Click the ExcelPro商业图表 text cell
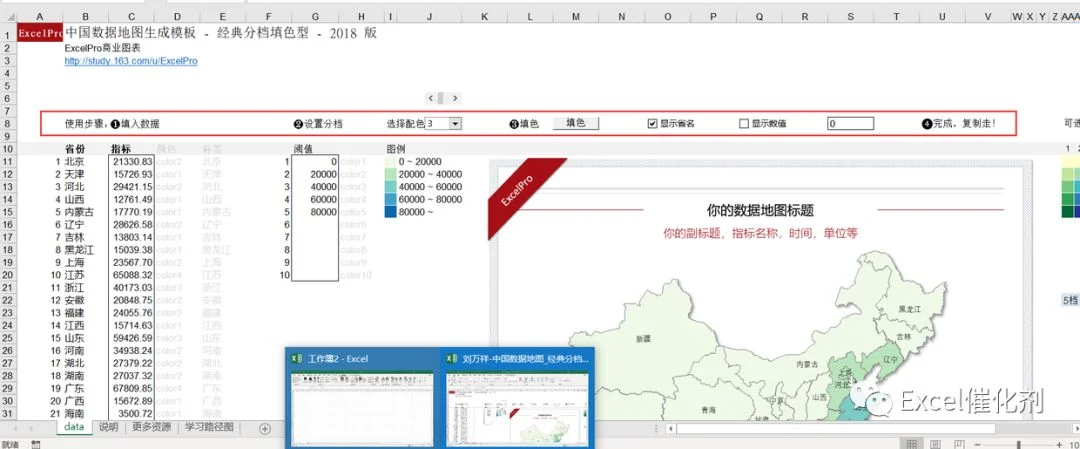The image size is (1080, 449). pos(103,49)
